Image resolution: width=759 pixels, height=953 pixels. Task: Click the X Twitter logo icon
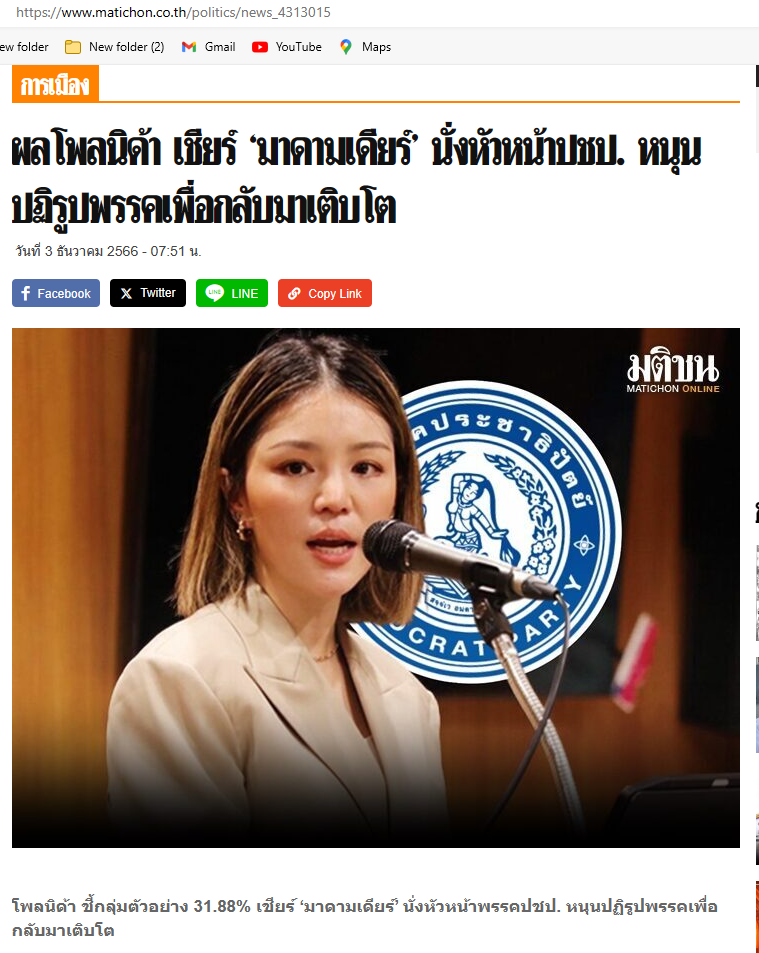tap(126, 294)
